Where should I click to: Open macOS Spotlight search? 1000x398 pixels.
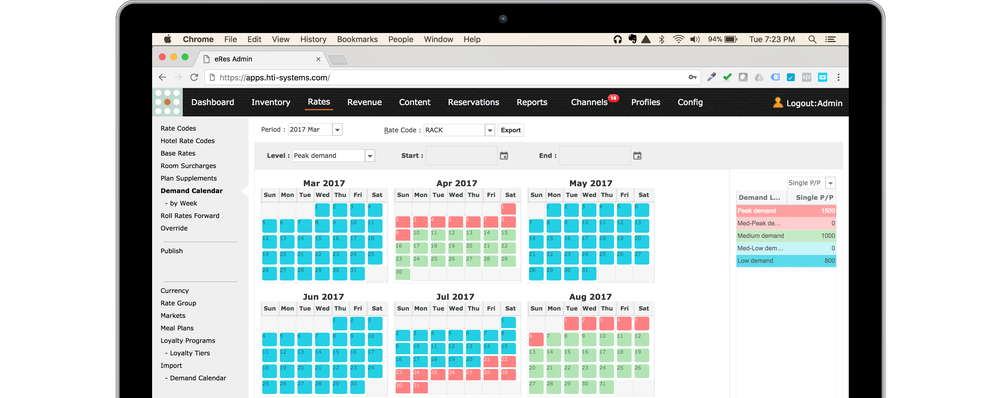[x=812, y=40]
